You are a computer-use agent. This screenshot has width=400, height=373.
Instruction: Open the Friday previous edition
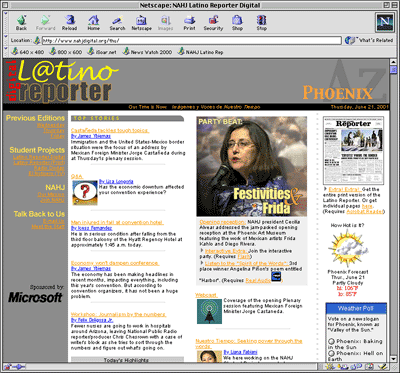[x=58, y=136]
